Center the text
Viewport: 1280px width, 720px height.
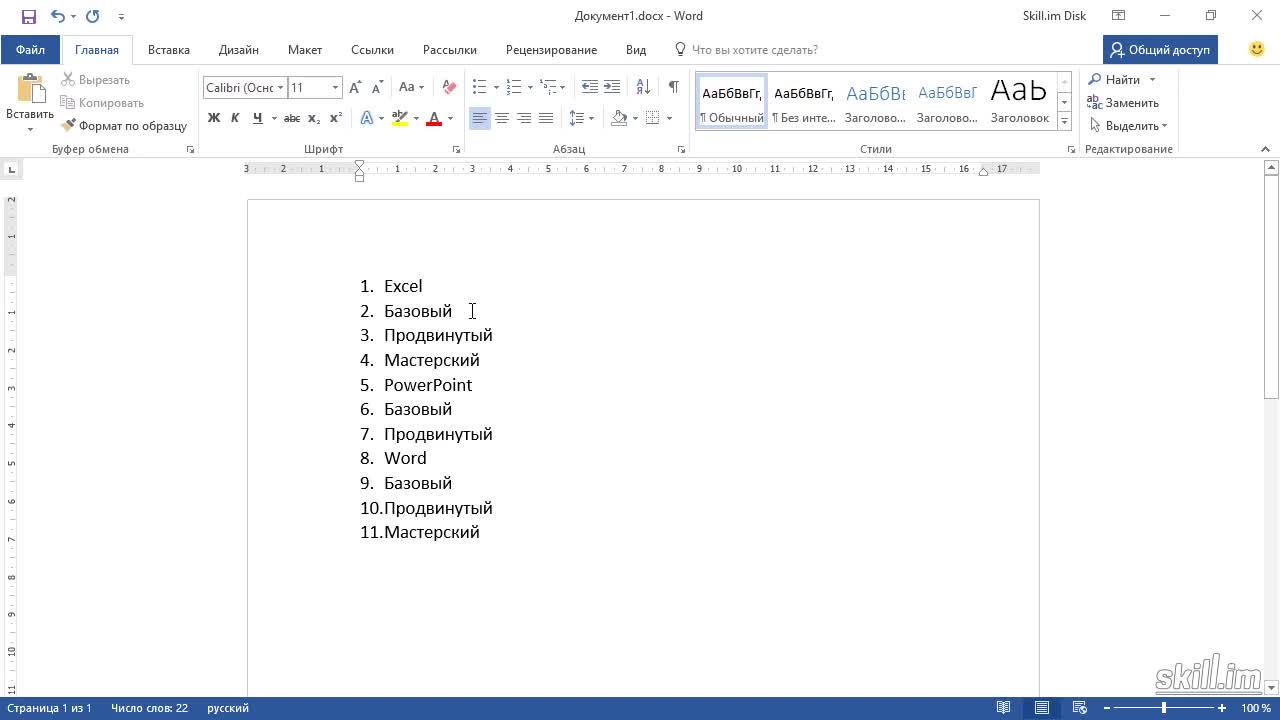pos(502,118)
